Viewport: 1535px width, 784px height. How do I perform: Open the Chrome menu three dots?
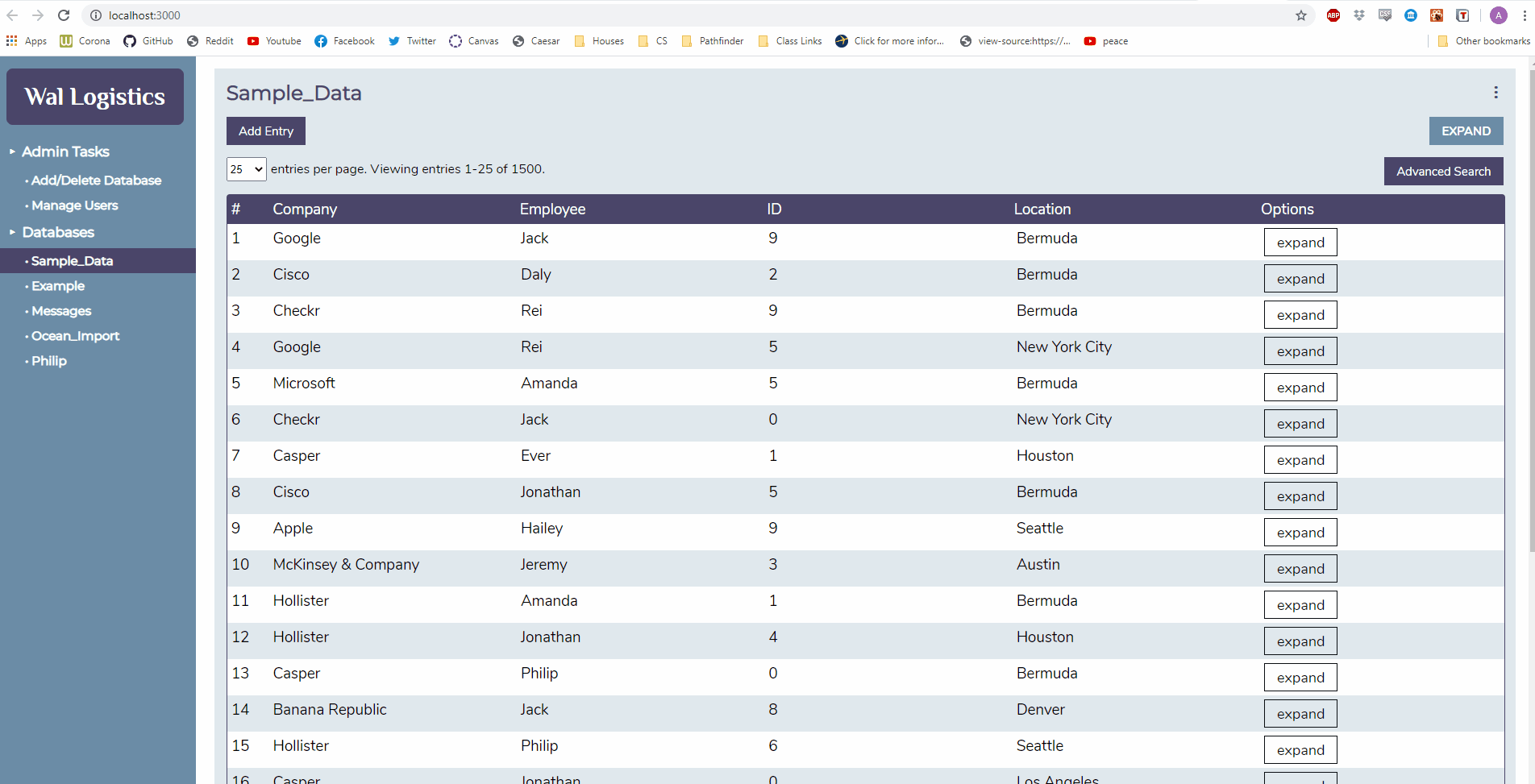[1525, 15]
